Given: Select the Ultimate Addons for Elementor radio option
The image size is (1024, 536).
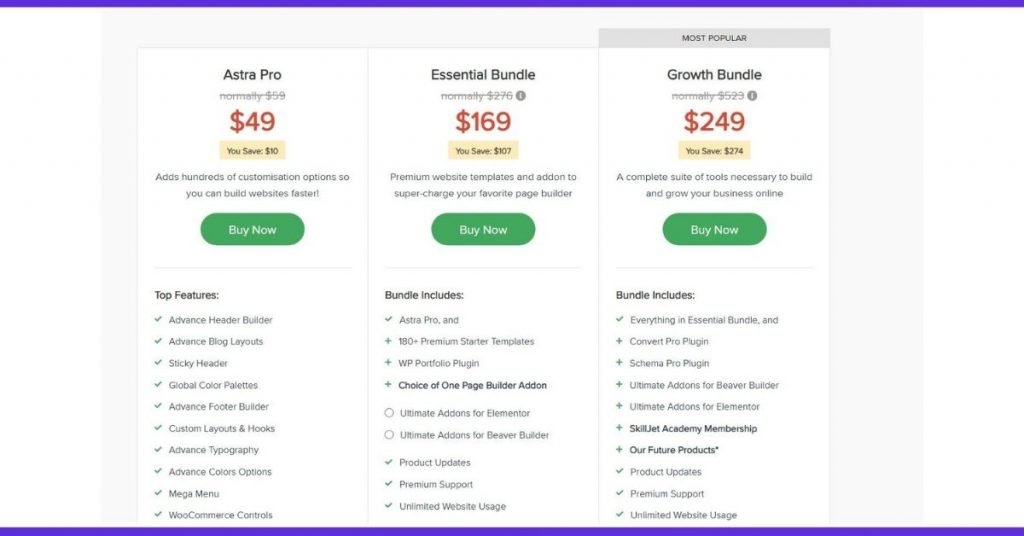Looking at the screenshot, I should click(x=389, y=413).
